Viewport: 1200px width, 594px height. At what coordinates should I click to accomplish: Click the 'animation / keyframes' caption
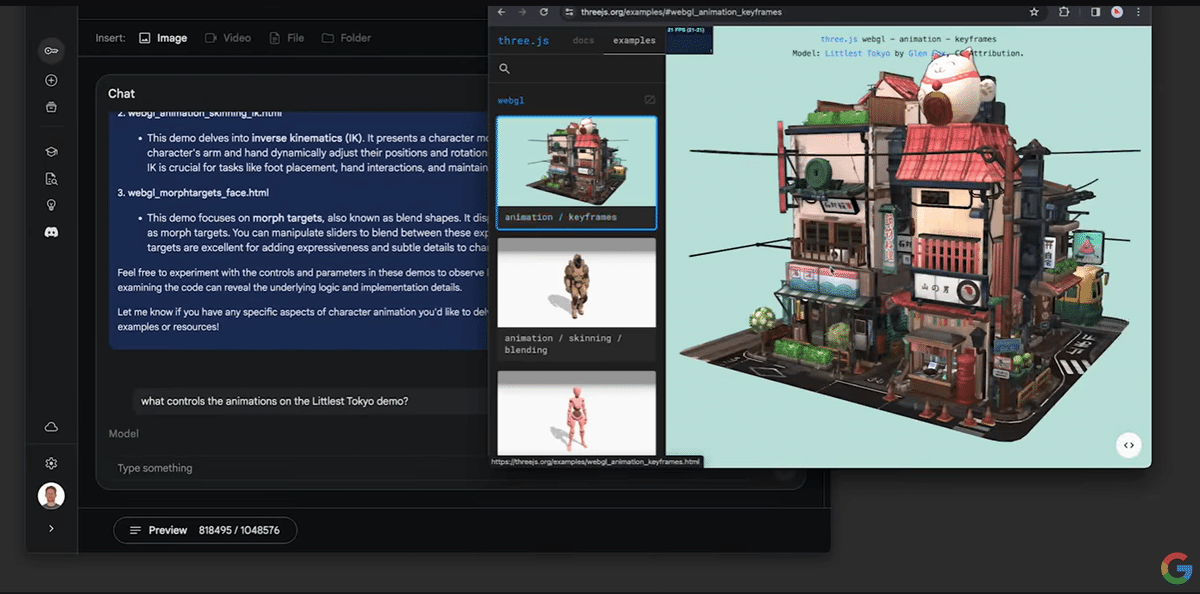561,217
